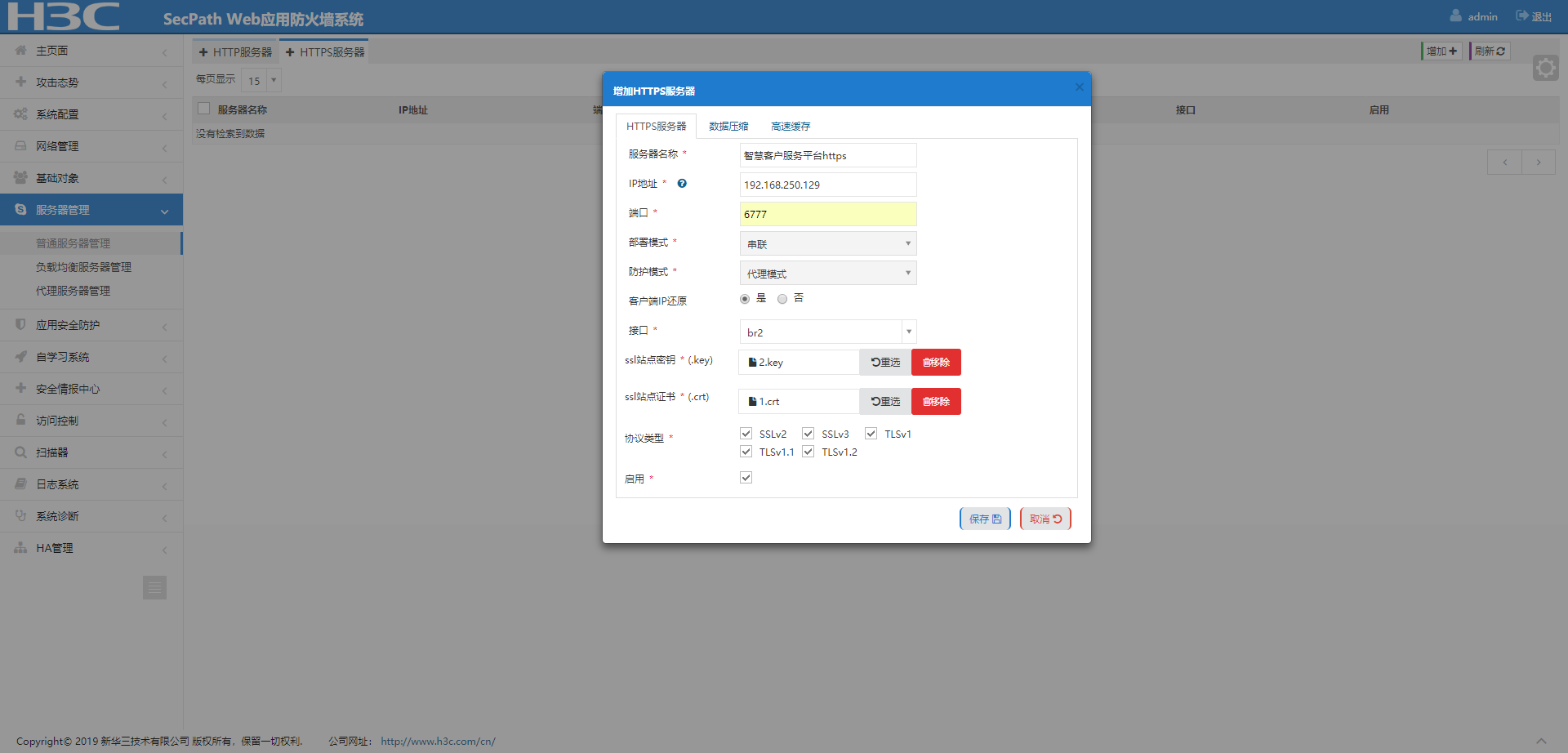Screen dimensions: 1568x753
Task: Expand the 应用安全防护 menu
Action: click(x=91, y=325)
